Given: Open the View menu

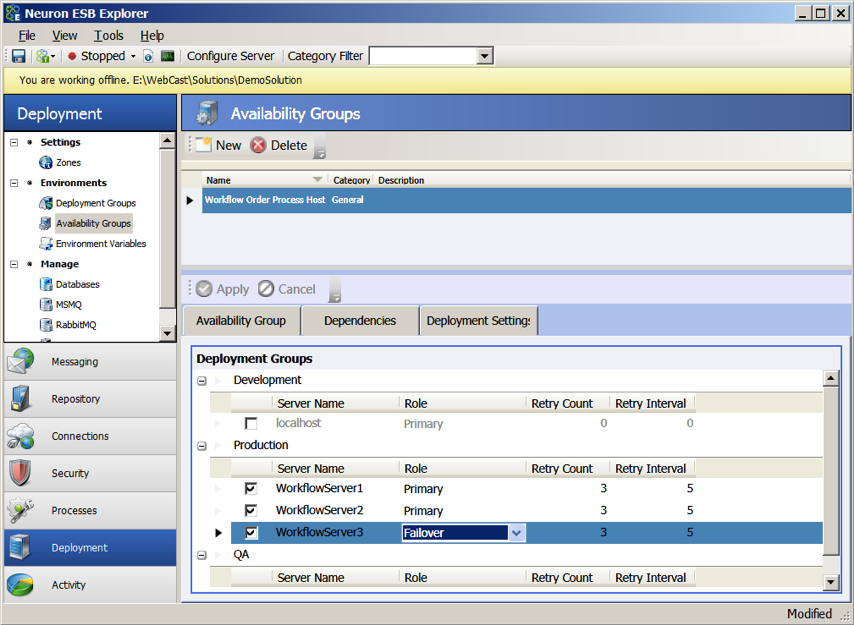Looking at the screenshot, I should (x=64, y=35).
